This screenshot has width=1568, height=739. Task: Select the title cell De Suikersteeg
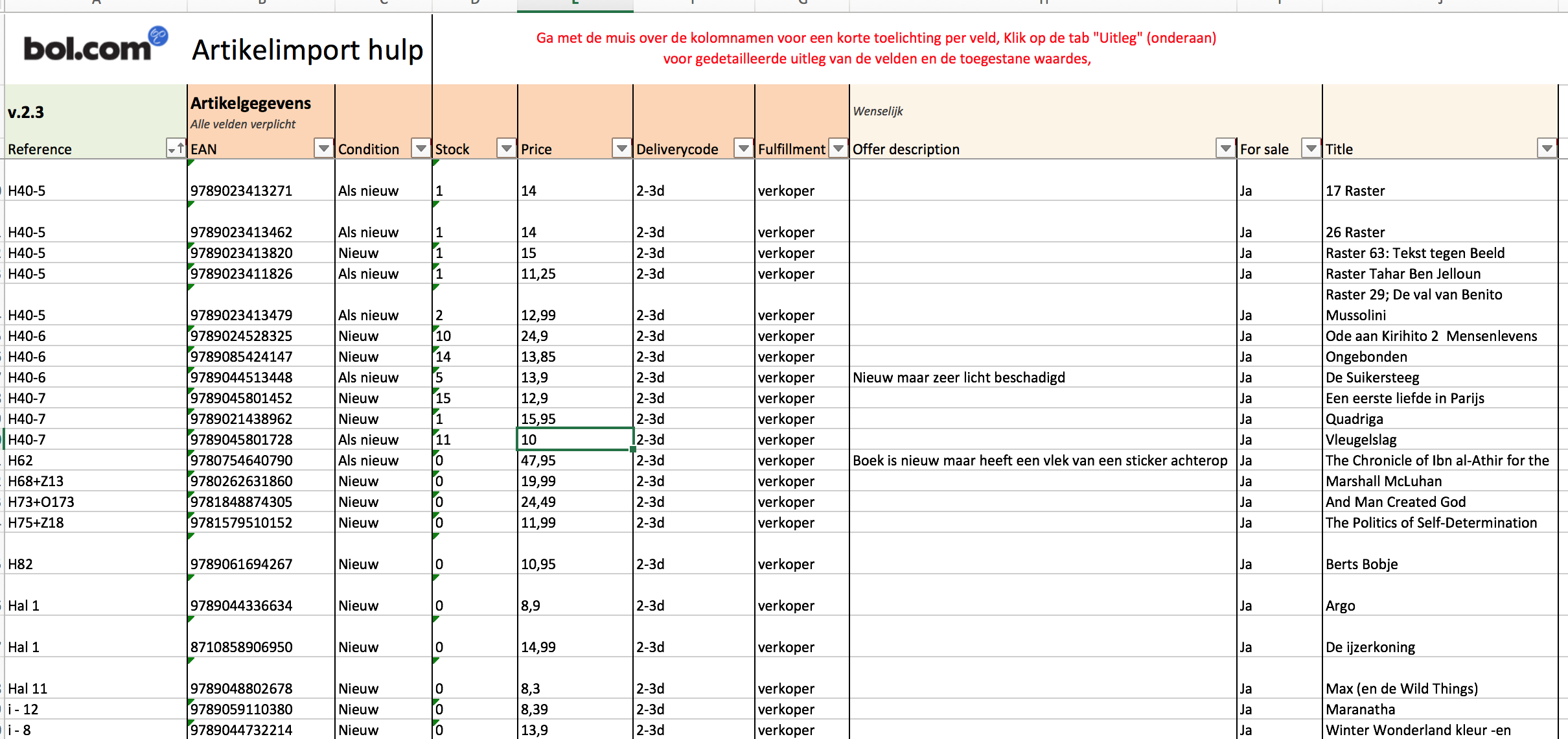click(1440, 377)
